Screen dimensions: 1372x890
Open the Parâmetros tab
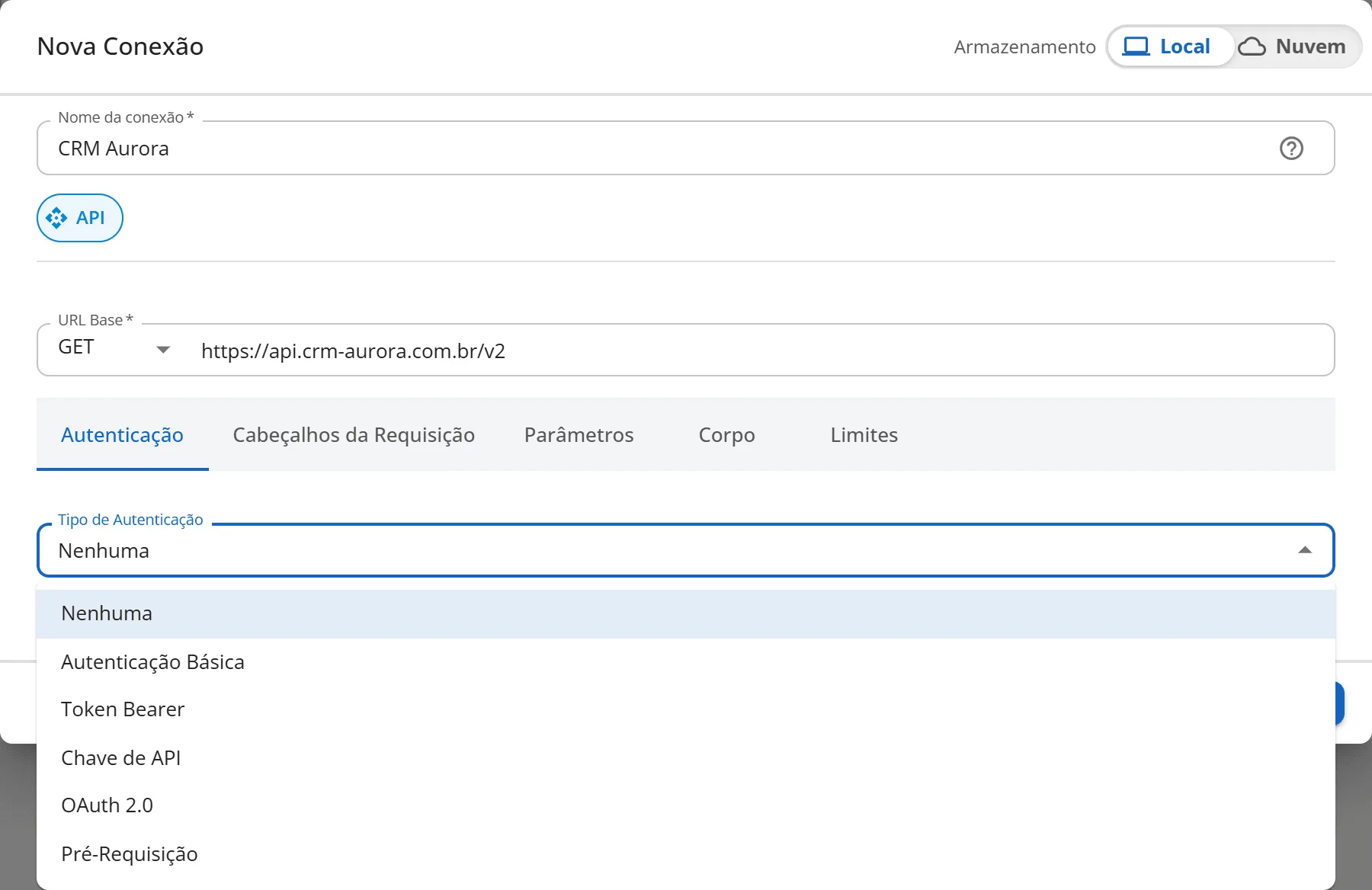tap(579, 435)
